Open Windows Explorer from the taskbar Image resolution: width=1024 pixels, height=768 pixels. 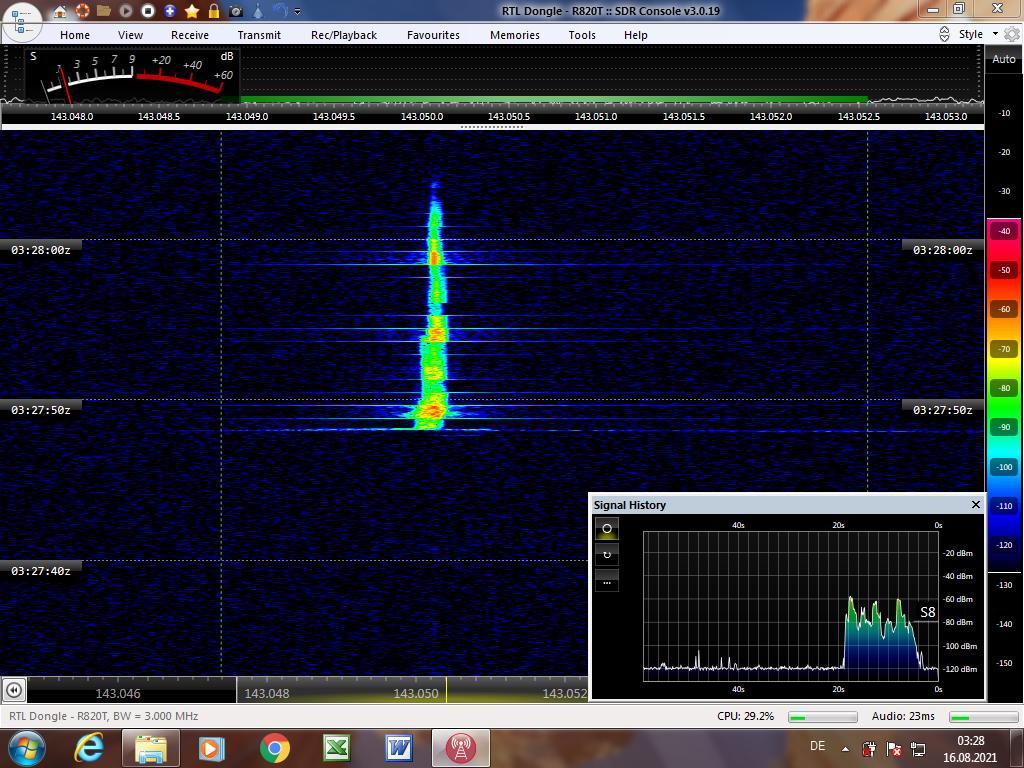[150, 748]
